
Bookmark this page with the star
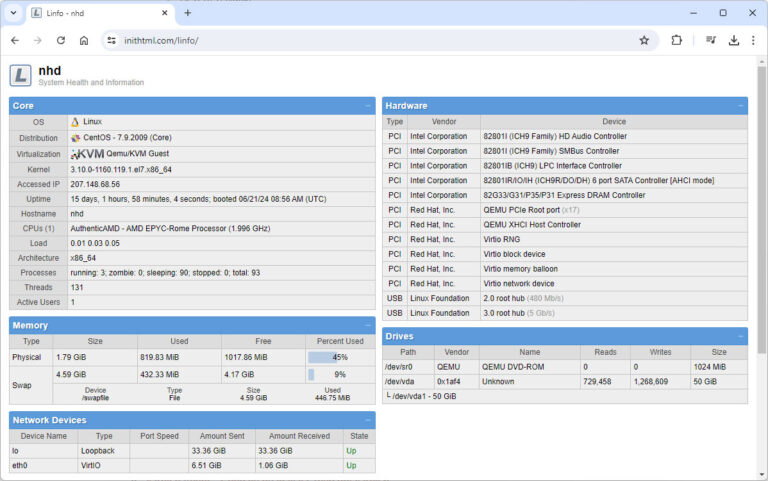[644, 41]
